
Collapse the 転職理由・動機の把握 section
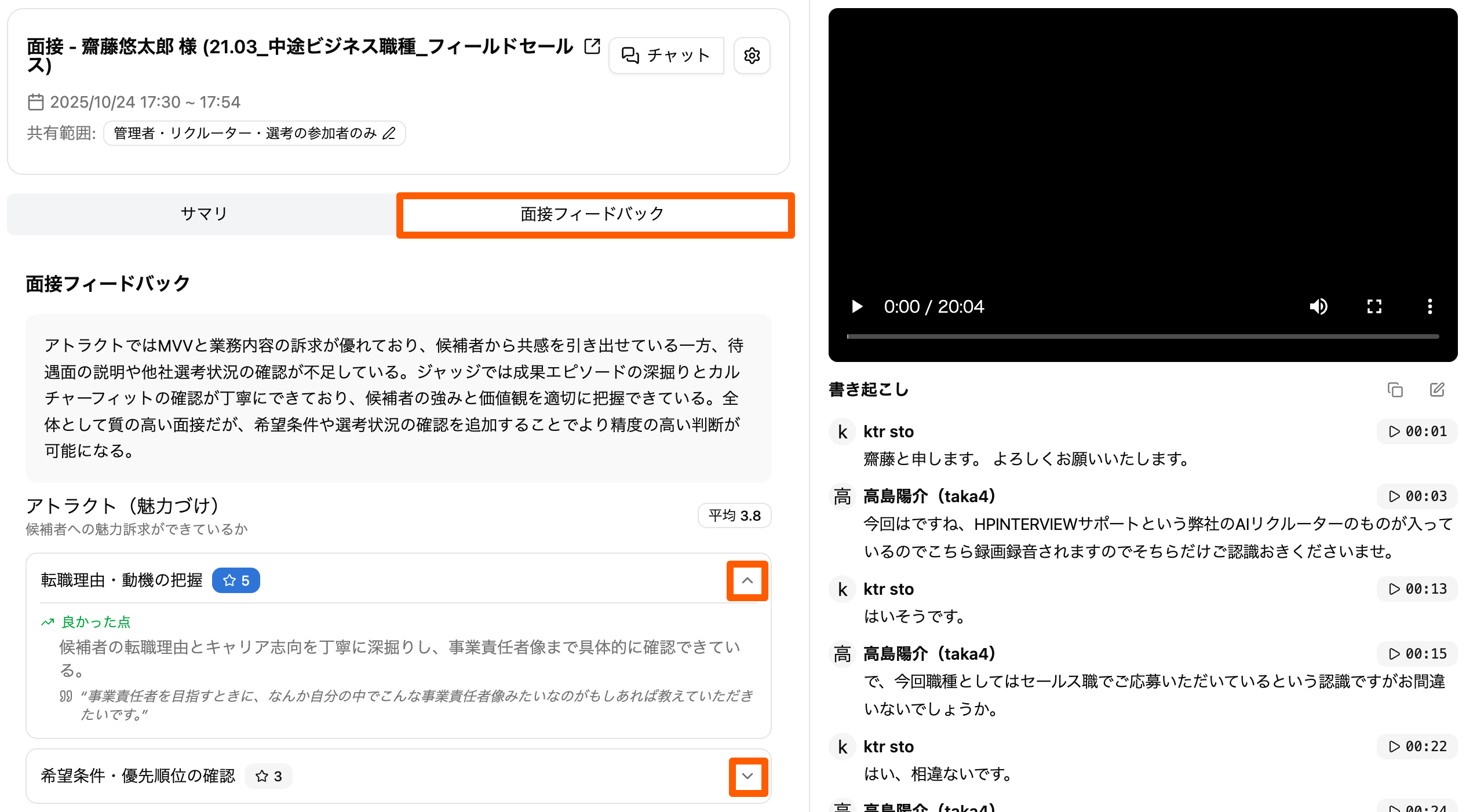(x=747, y=580)
